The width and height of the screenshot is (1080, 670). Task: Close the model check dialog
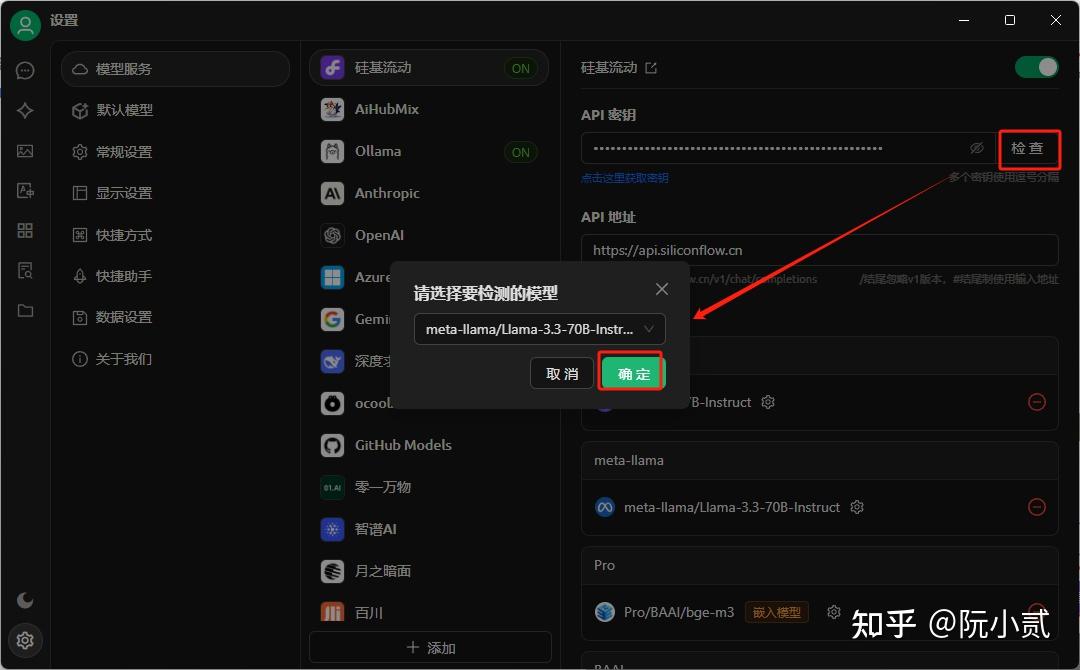click(662, 289)
